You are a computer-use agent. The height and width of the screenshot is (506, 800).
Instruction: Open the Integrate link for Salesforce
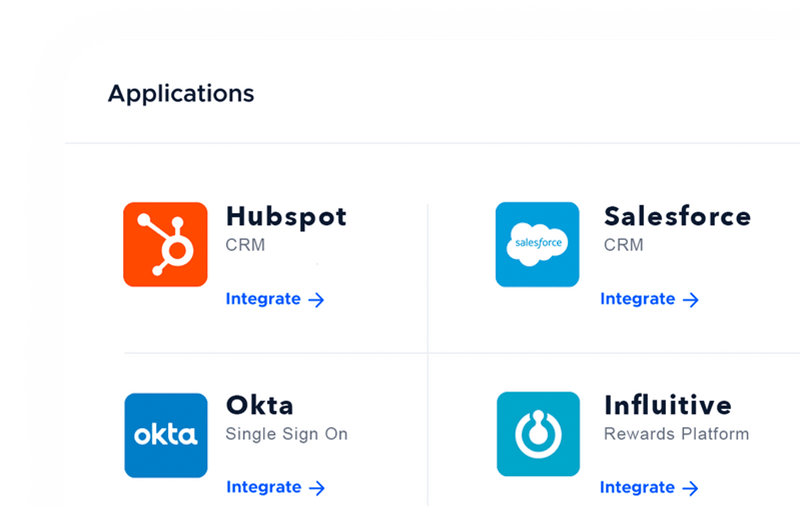(637, 298)
